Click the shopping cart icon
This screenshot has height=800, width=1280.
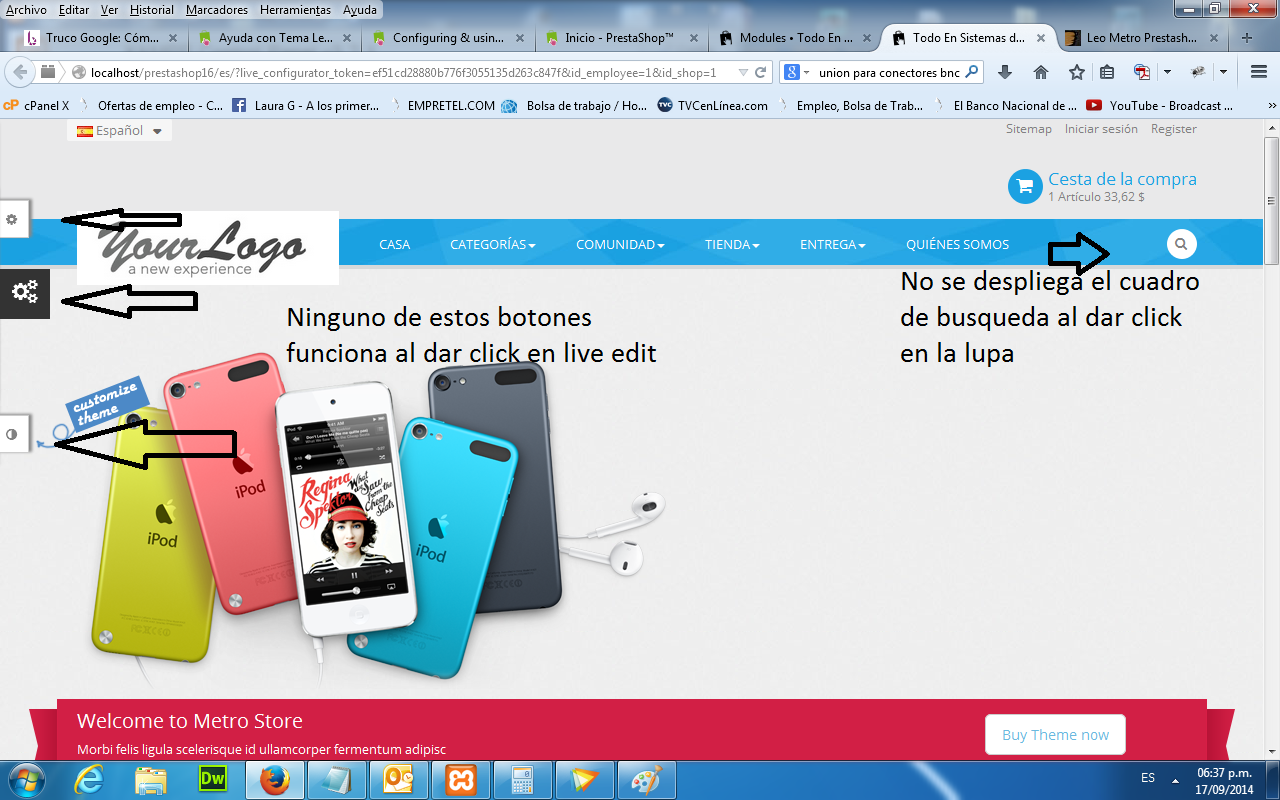1025,186
